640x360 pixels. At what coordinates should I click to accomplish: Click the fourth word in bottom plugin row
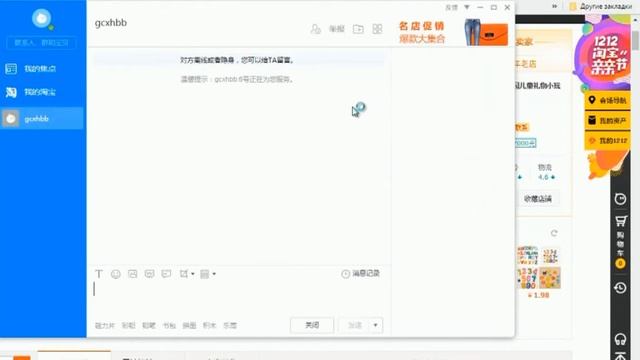(x=169, y=325)
